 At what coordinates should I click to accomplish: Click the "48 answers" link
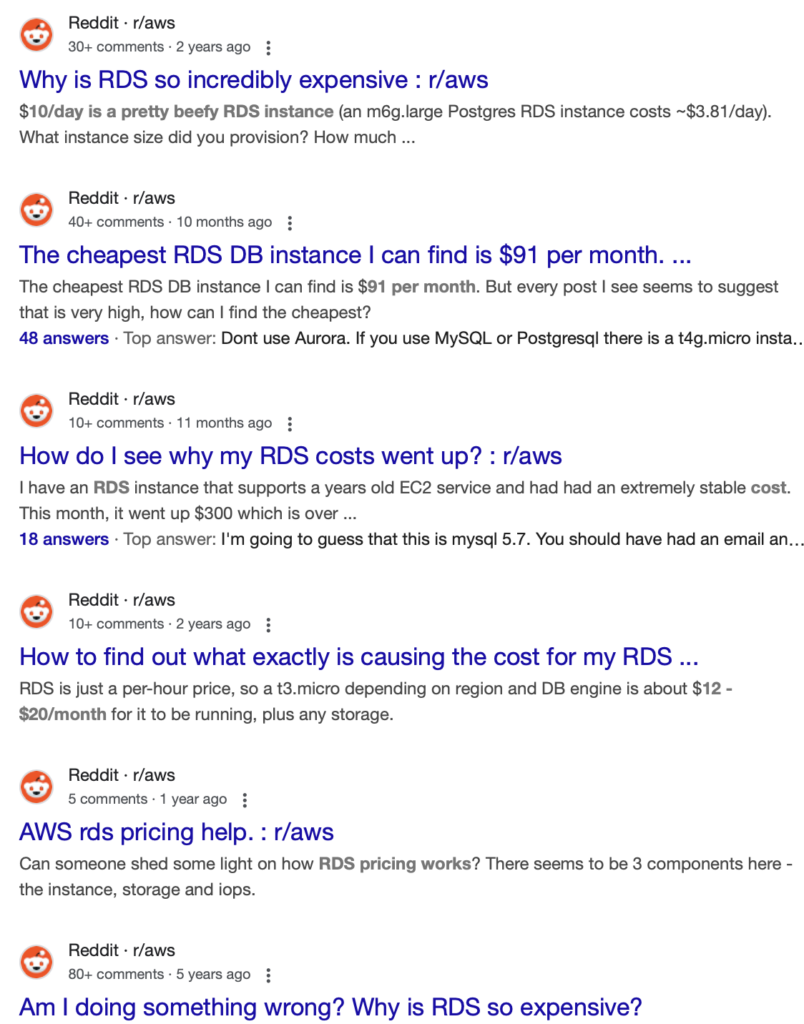coord(64,339)
